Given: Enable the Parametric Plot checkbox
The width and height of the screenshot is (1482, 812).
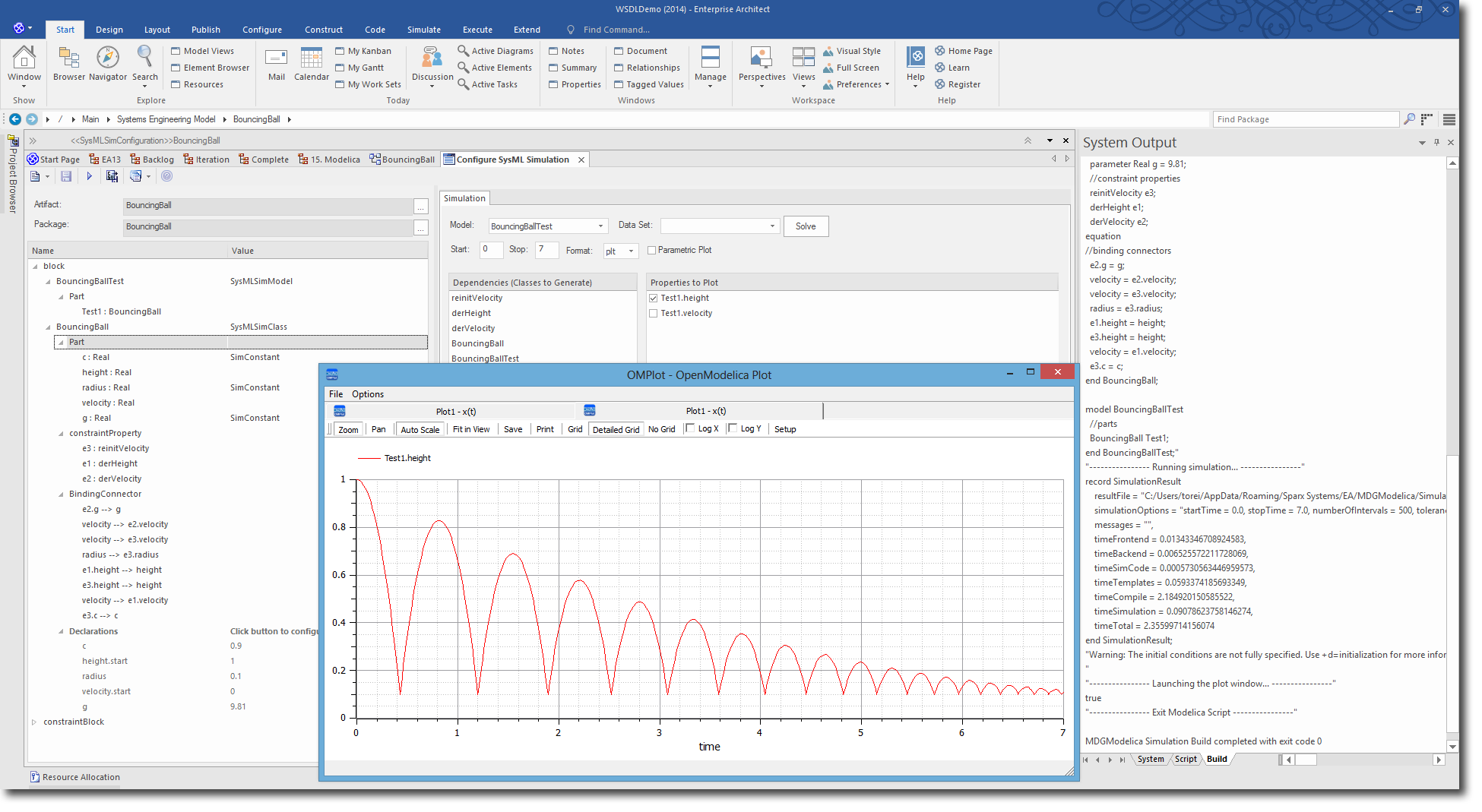Looking at the screenshot, I should [x=652, y=251].
